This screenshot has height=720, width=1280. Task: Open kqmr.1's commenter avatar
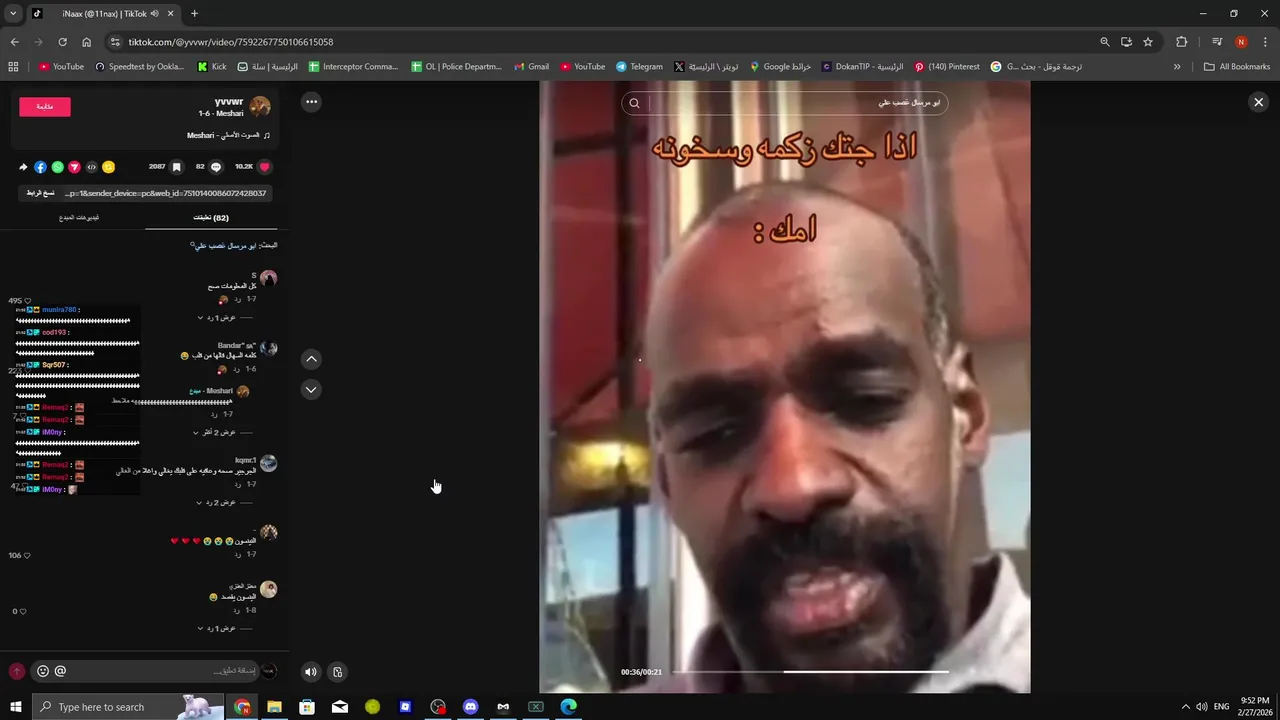click(x=268, y=463)
